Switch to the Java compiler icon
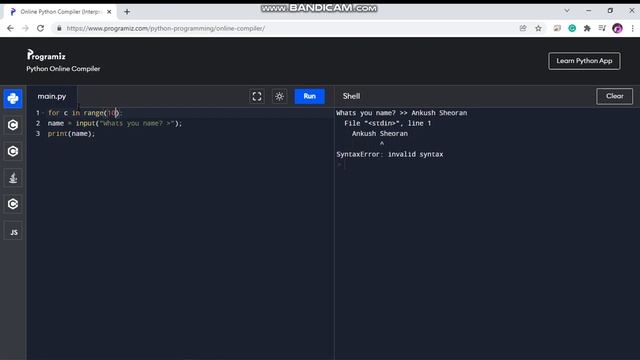The height and width of the screenshot is (360, 640). [13, 178]
